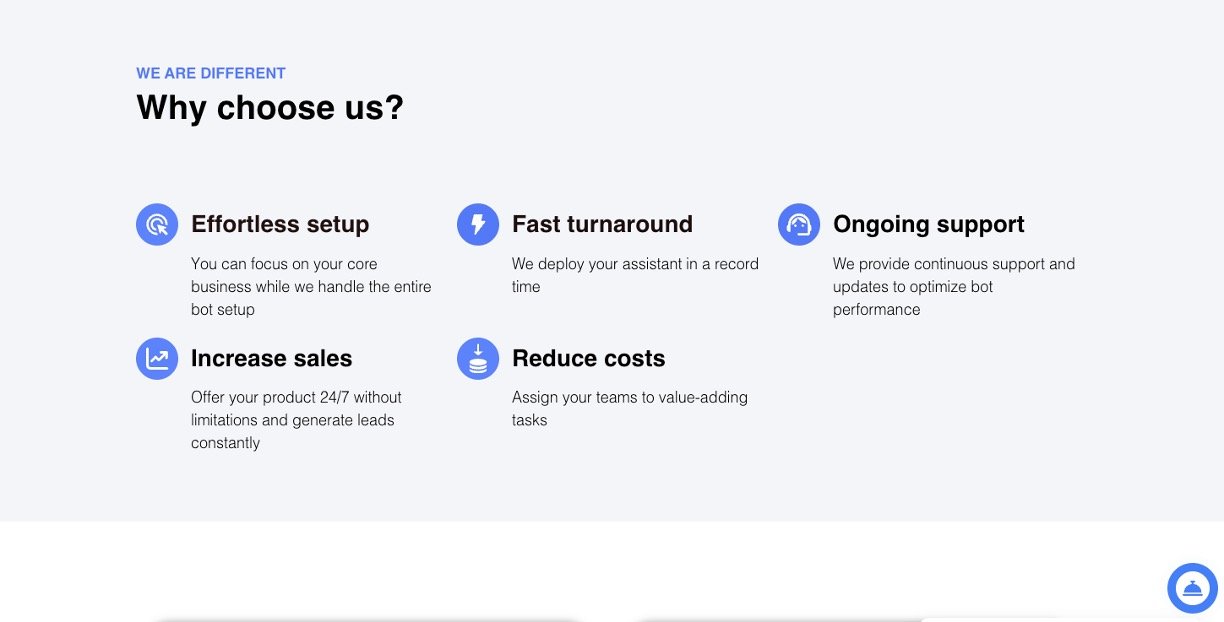Click the text about deploying your assistant
This screenshot has height=622, width=1224.
pos(635,275)
